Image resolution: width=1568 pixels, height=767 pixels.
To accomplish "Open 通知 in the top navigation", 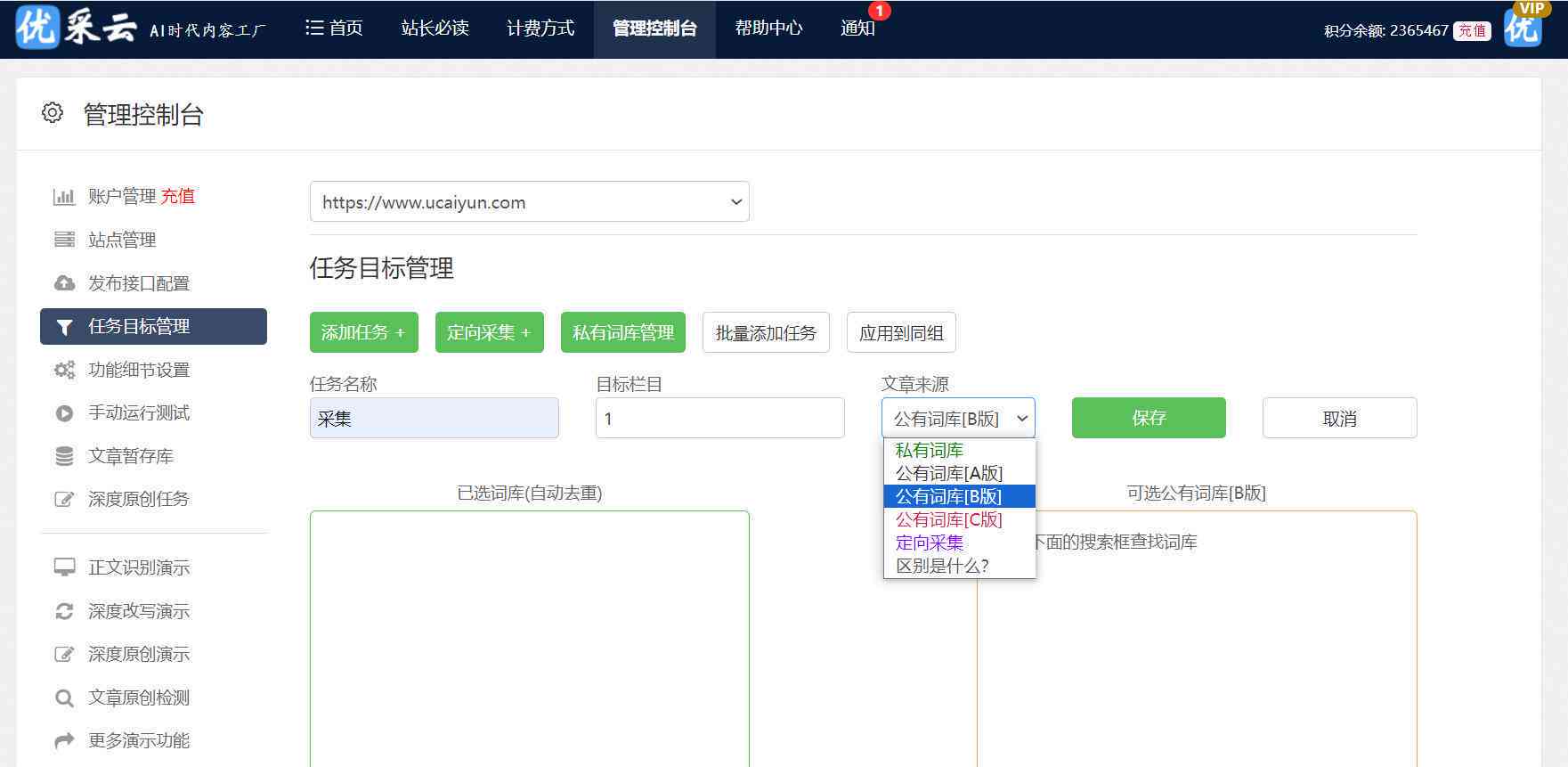I will coord(857,29).
